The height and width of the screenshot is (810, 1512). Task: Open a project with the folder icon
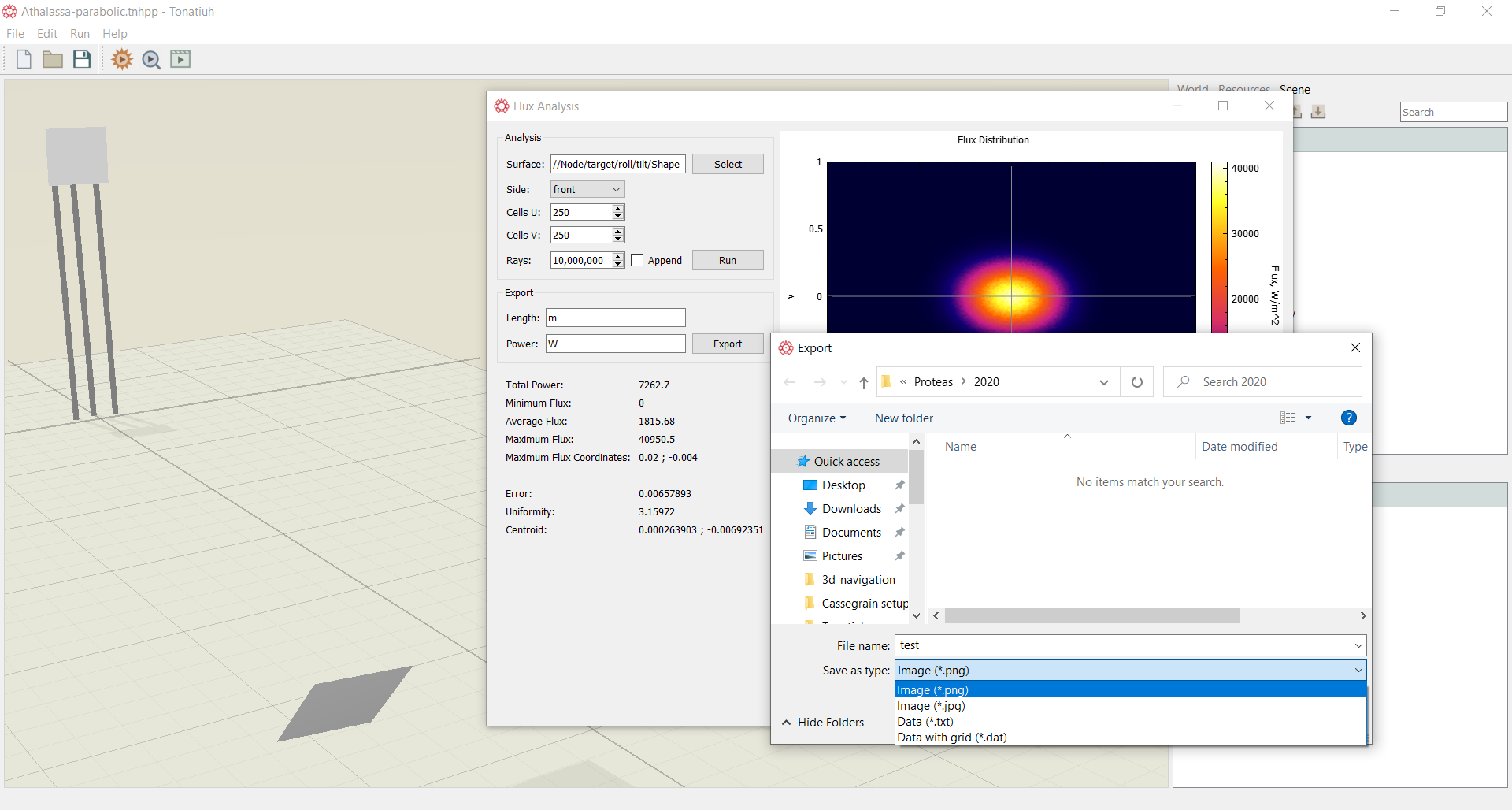(53, 59)
